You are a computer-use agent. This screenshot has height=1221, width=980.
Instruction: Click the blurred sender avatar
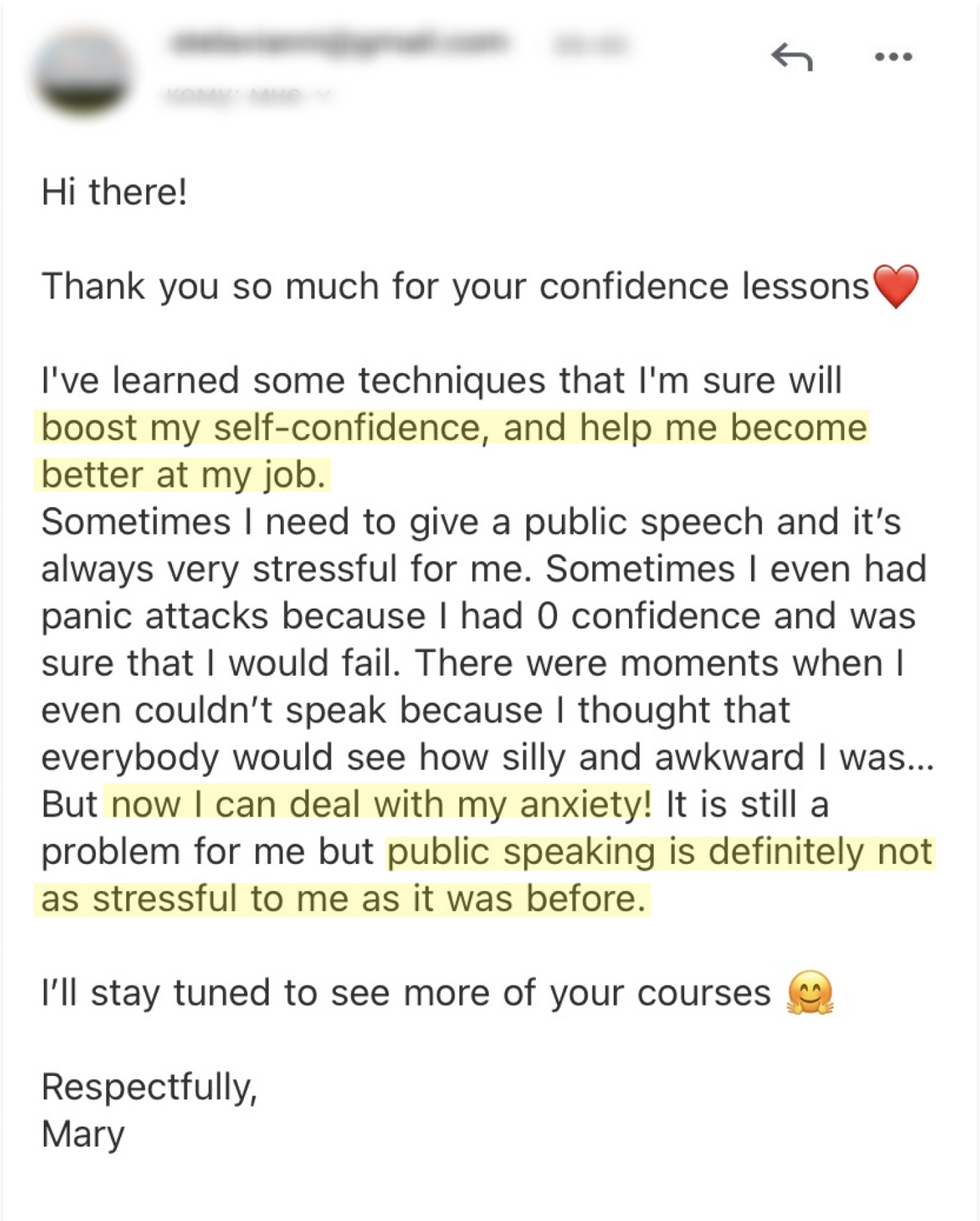click(x=83, y=73)
